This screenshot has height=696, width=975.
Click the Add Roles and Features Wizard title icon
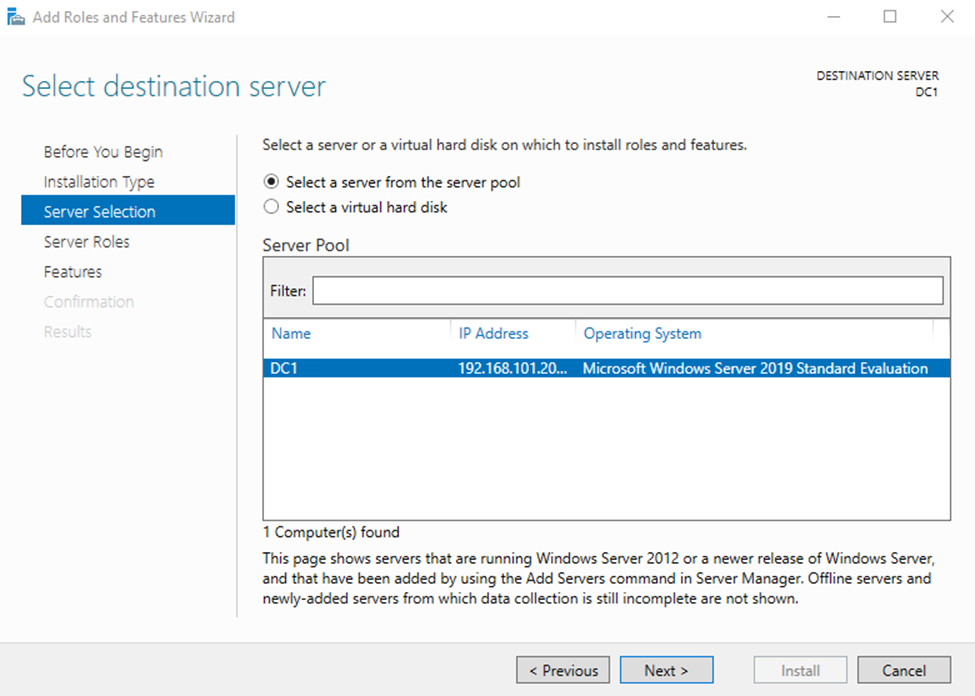pyautogui.click(x=16, y=17)
